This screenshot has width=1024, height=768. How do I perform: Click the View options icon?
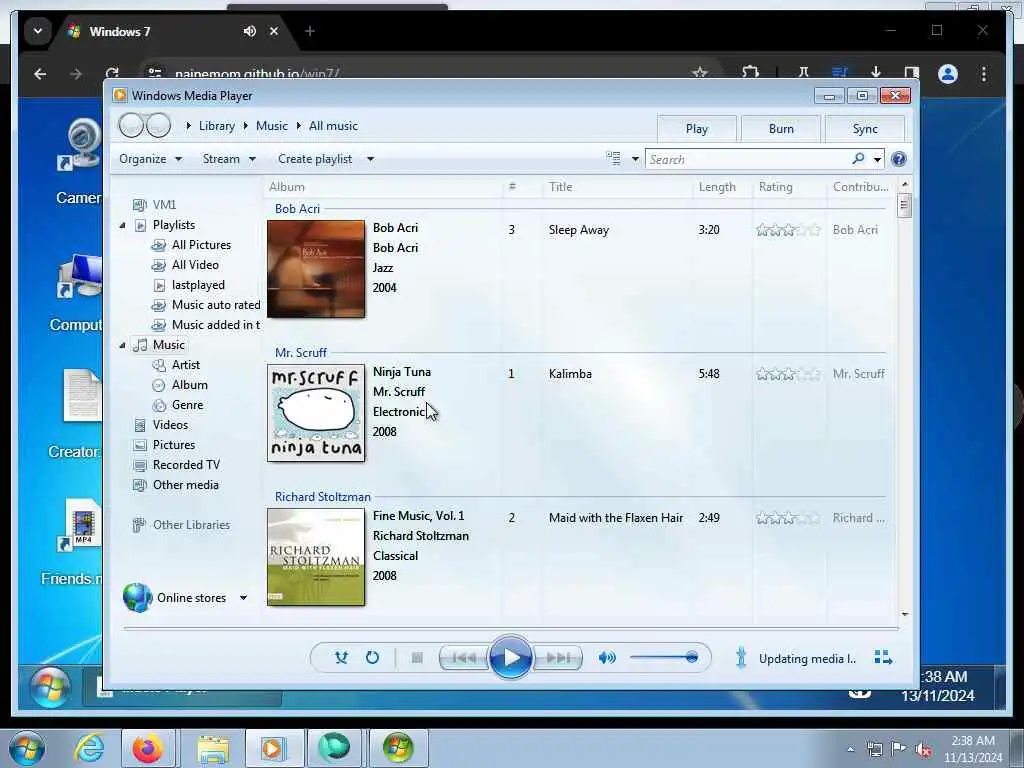613,159
